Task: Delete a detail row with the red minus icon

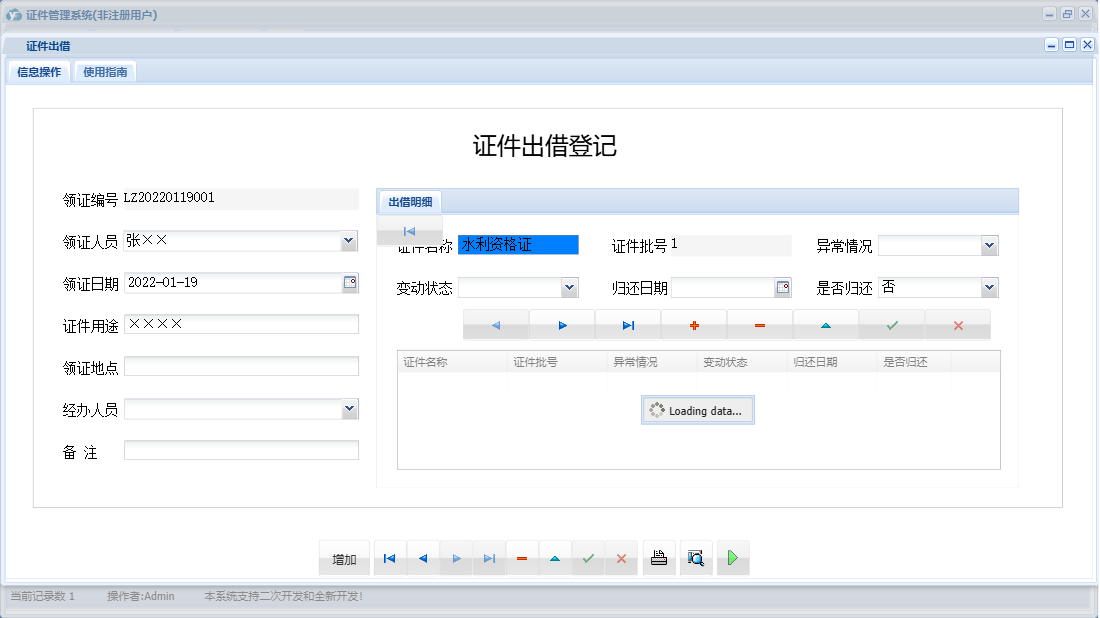Action: 760,324
